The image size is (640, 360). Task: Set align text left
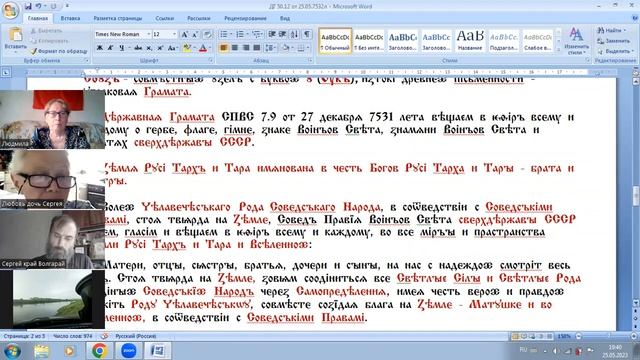pos(224,48)
